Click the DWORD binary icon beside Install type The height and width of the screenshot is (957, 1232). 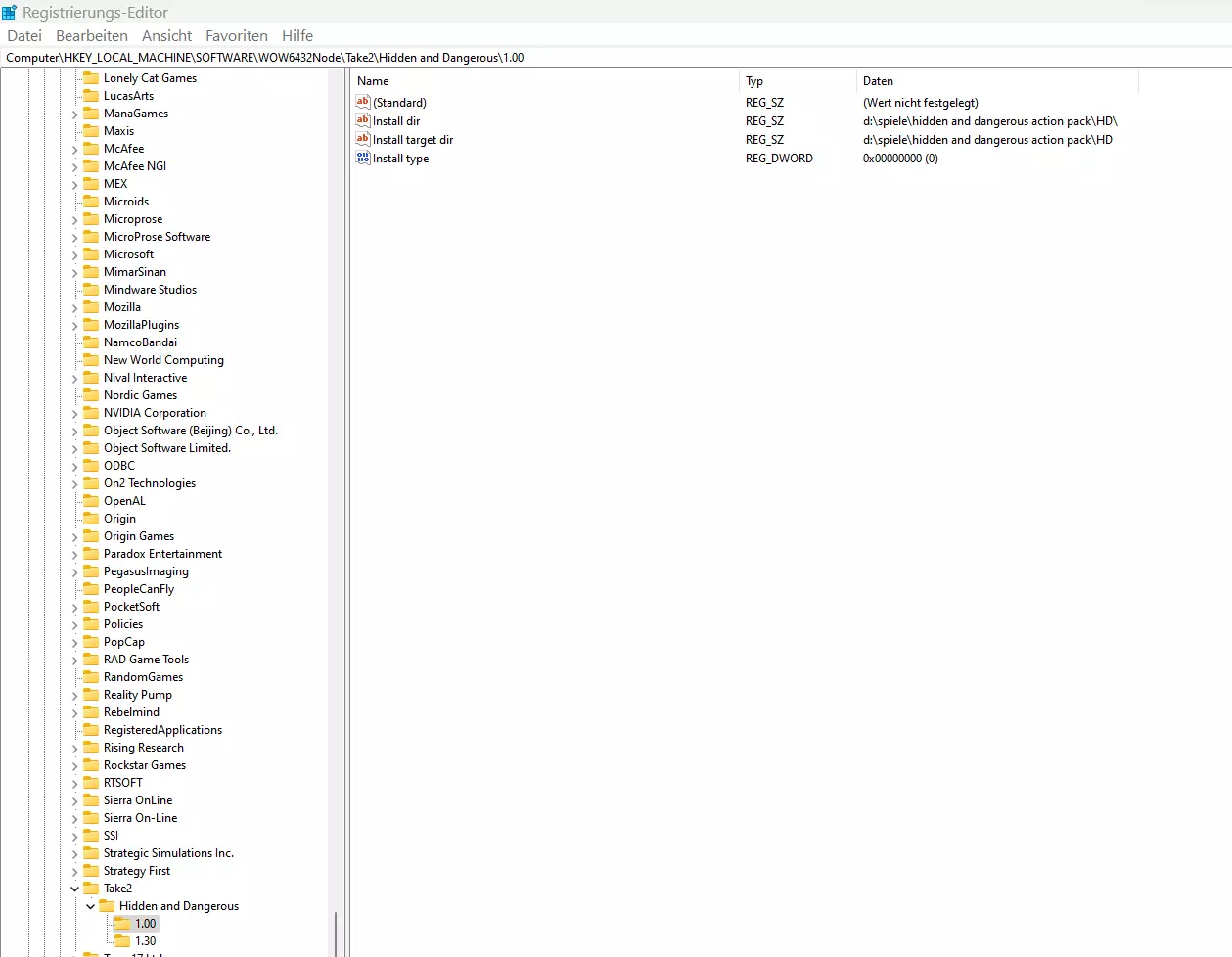[363, 158]
